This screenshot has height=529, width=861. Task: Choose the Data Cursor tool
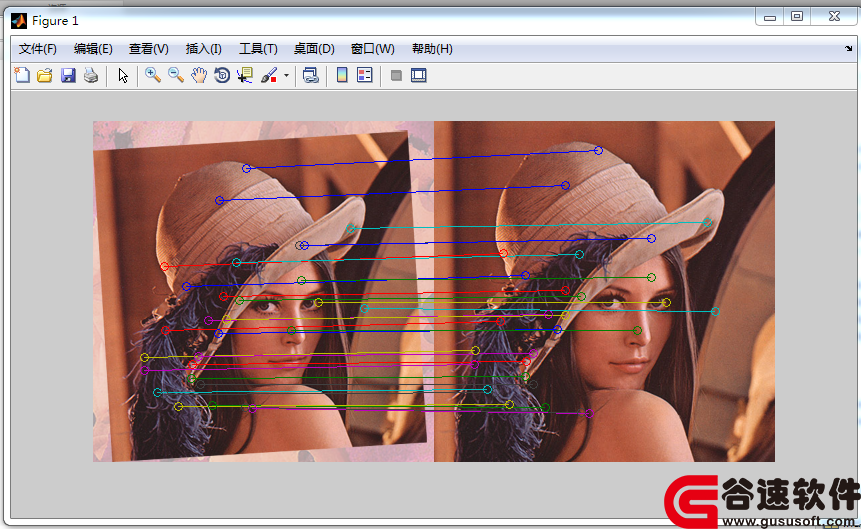(x=245, y=75)
